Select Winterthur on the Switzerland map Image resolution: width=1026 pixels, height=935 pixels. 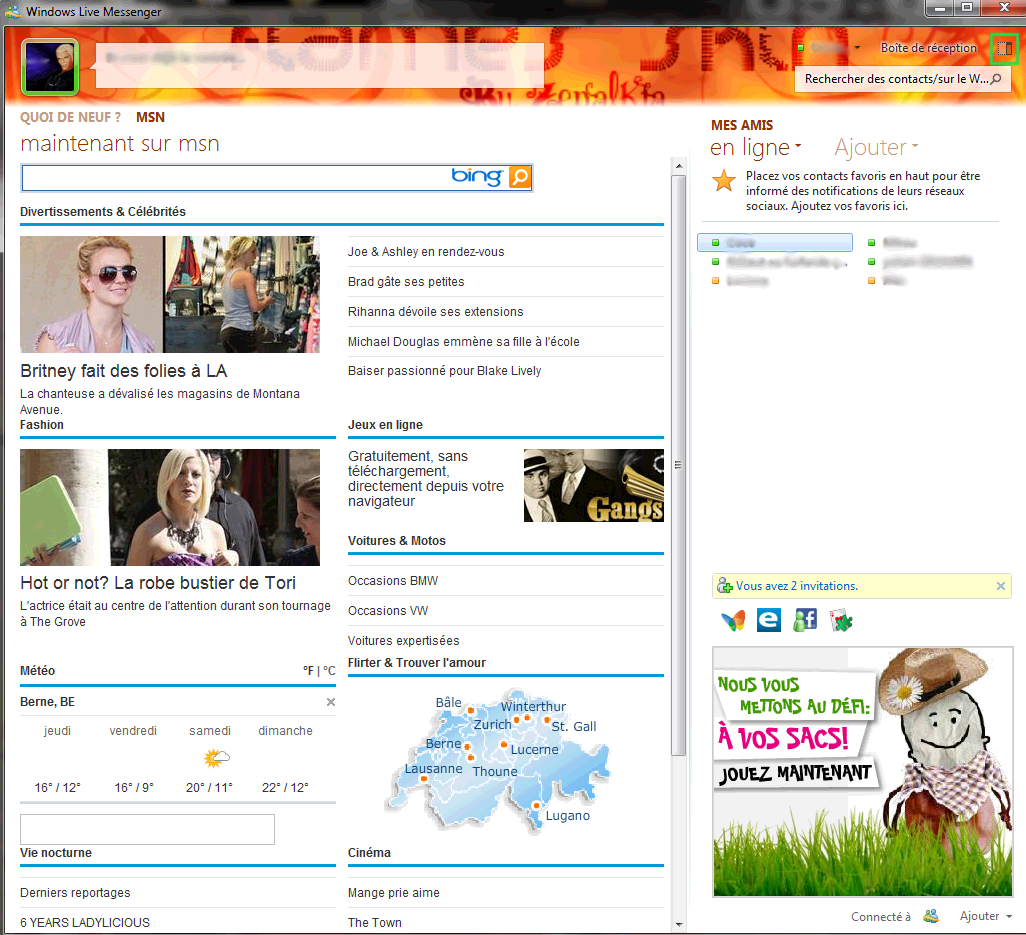coord(533,707)
